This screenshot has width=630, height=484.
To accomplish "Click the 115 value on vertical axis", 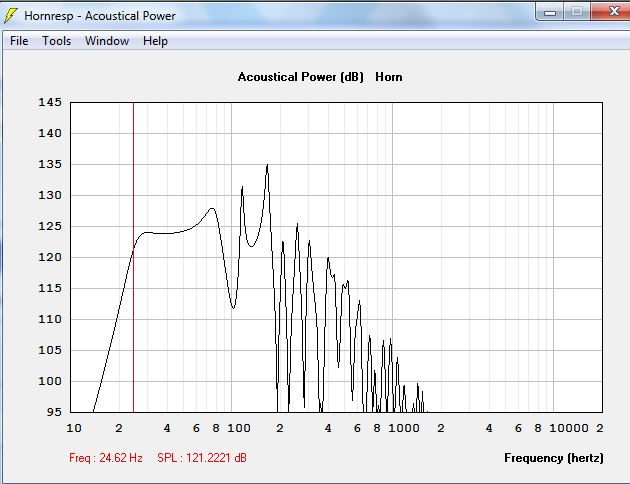I will coord(50,288).
